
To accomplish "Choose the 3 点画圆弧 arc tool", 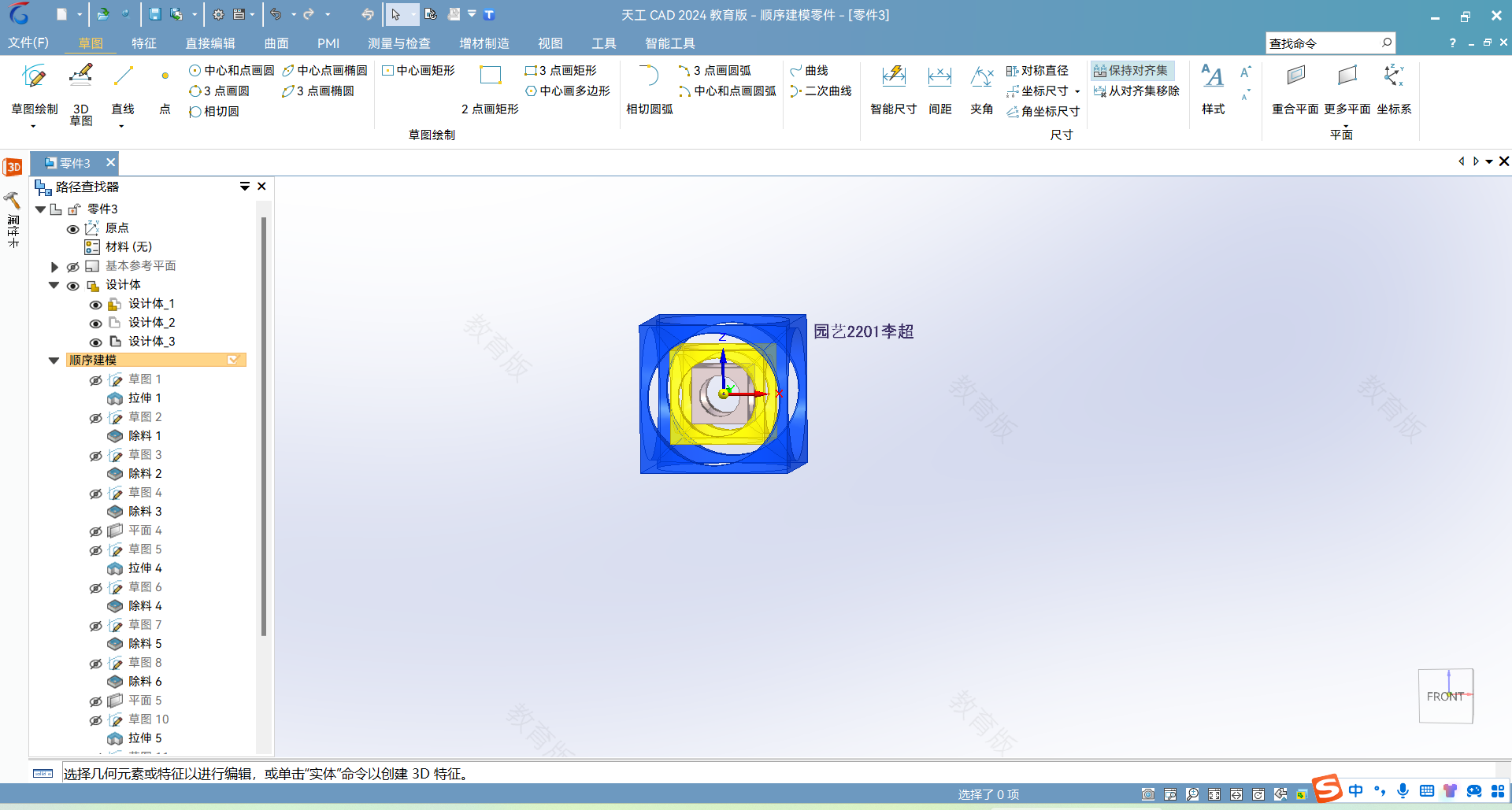I will [715, 71].
